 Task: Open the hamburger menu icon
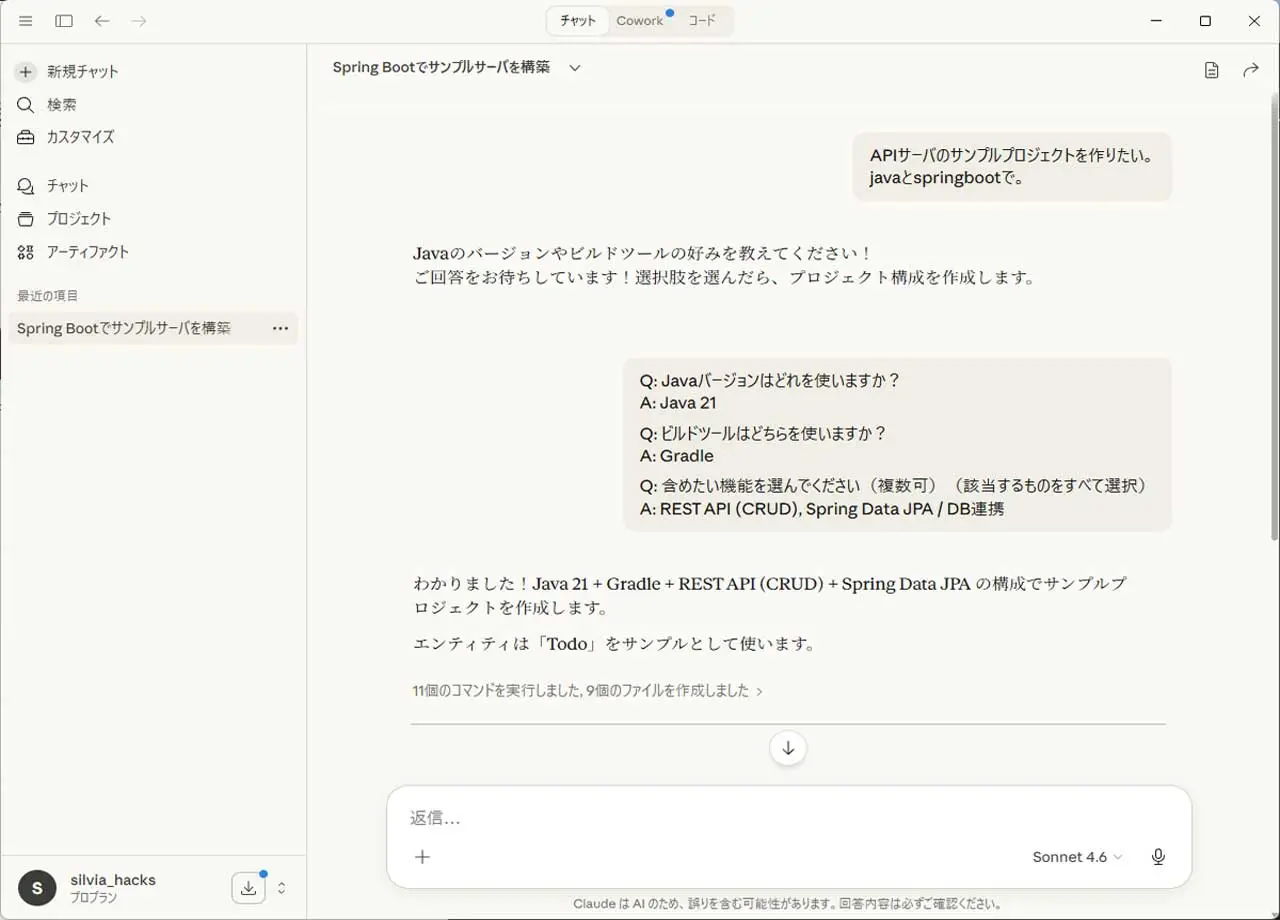click(x=26, y=21)
